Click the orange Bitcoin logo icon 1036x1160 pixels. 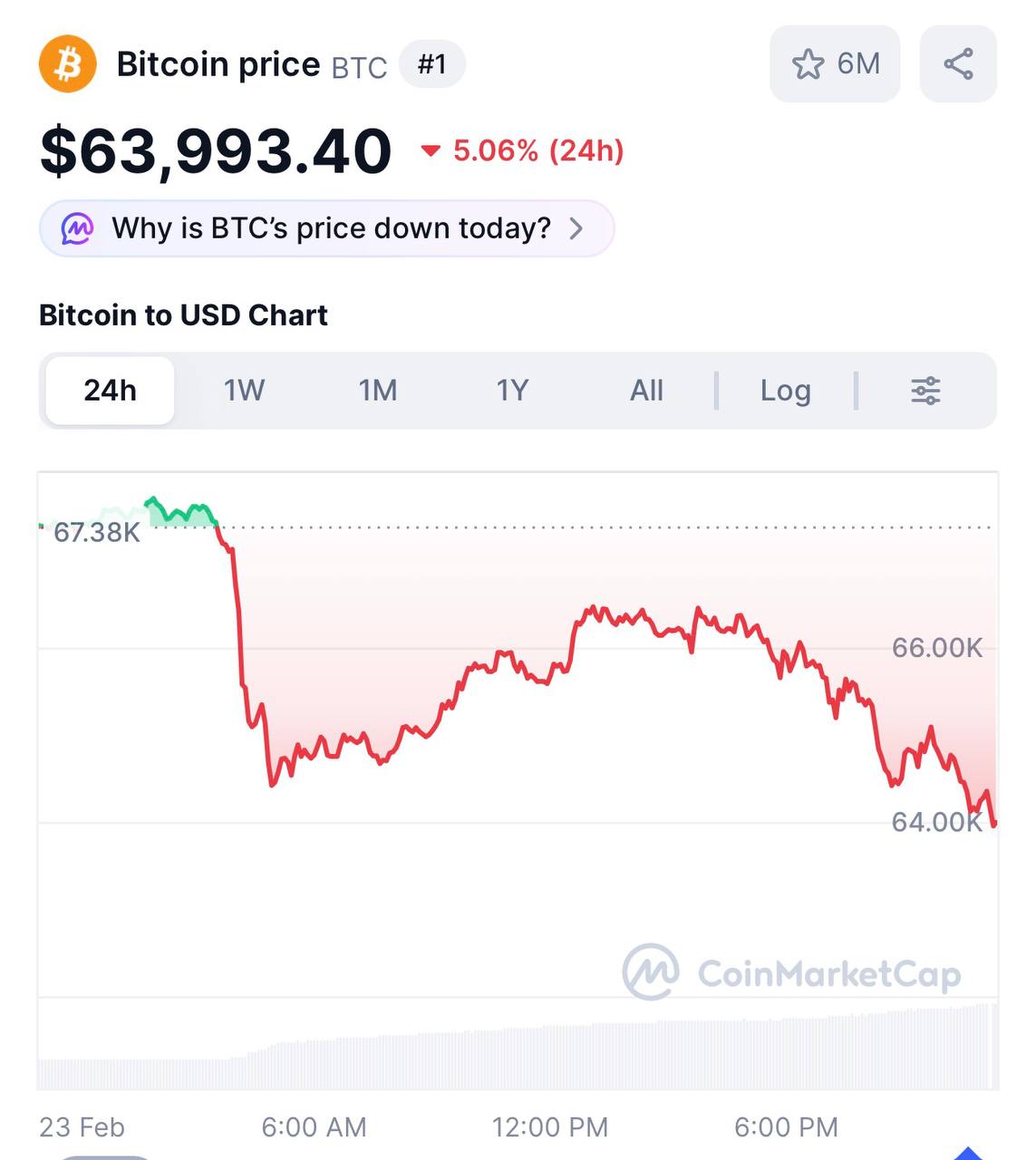(x=68, y=64)
